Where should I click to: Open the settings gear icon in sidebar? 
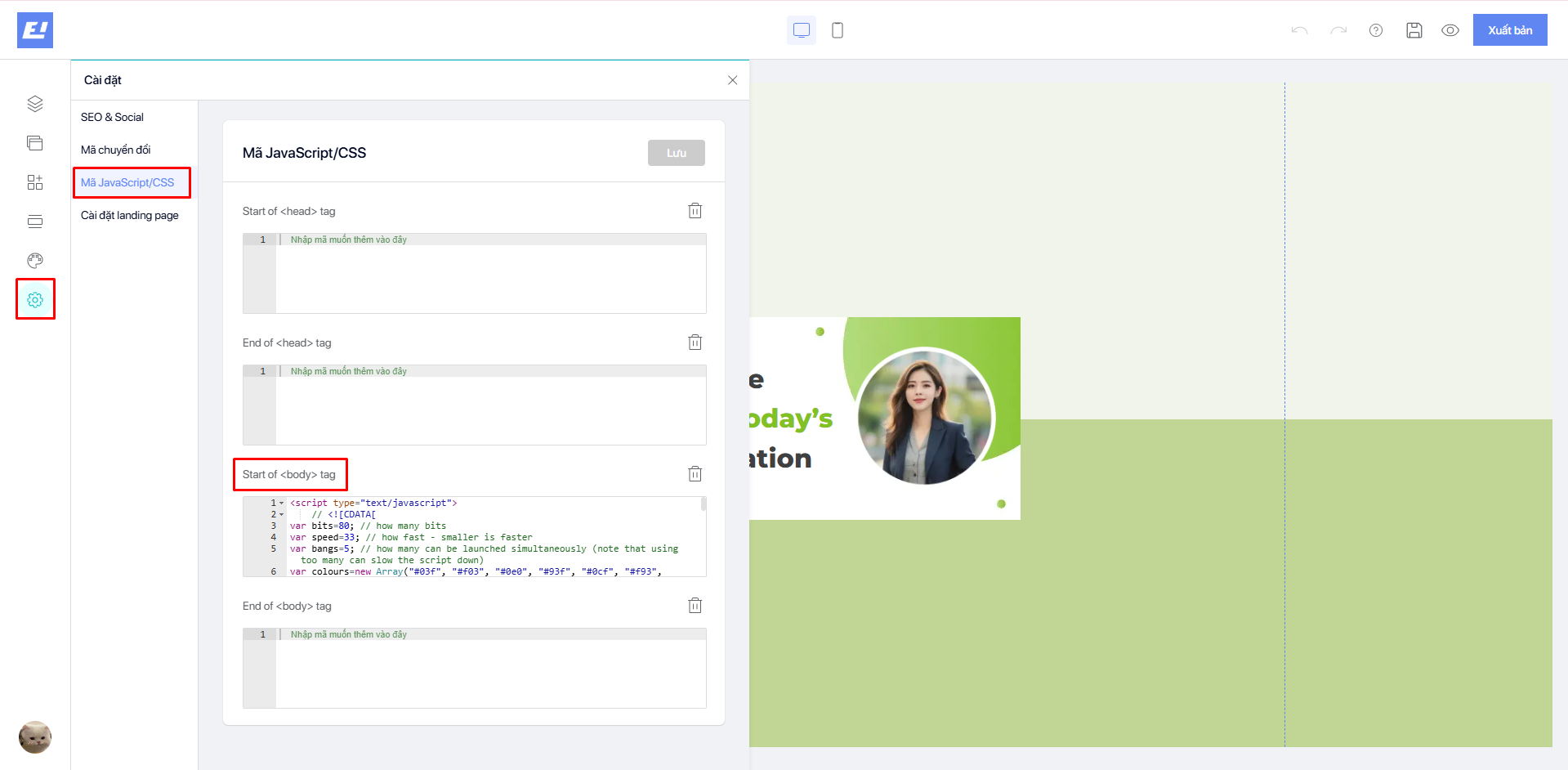point(35,300)
